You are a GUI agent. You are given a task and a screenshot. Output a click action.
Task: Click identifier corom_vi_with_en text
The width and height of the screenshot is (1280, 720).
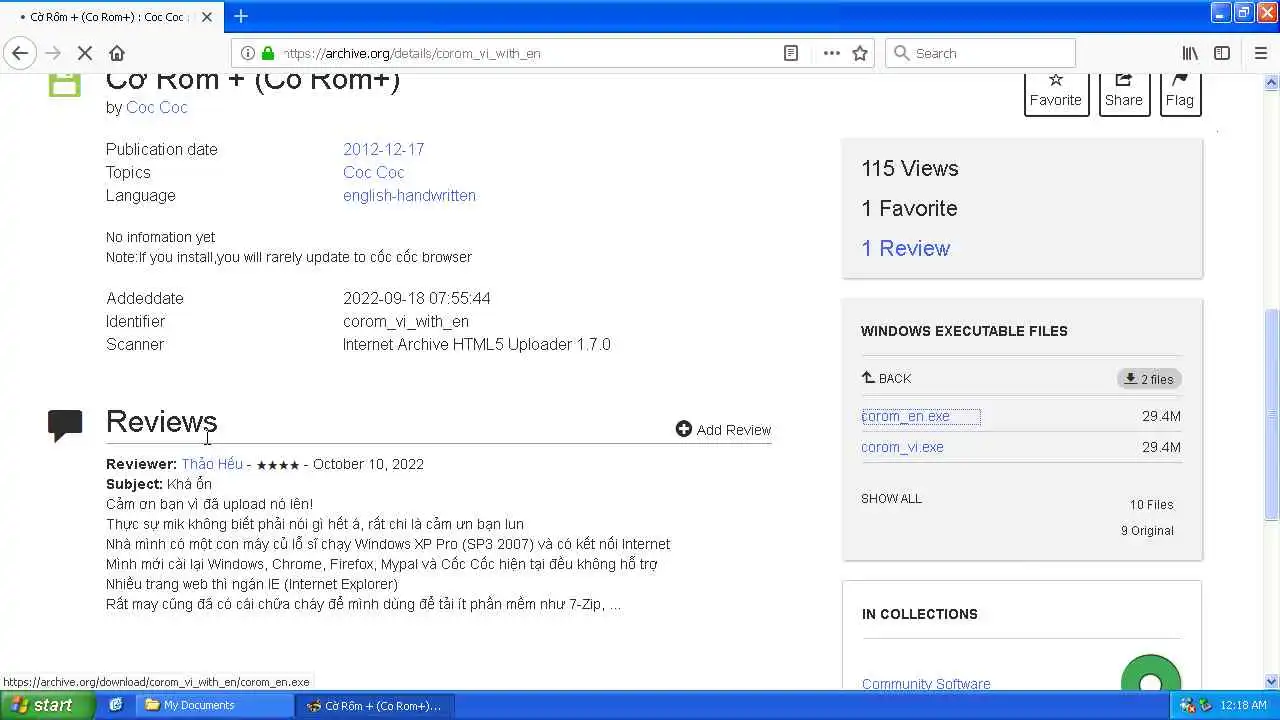click(406, 321)
